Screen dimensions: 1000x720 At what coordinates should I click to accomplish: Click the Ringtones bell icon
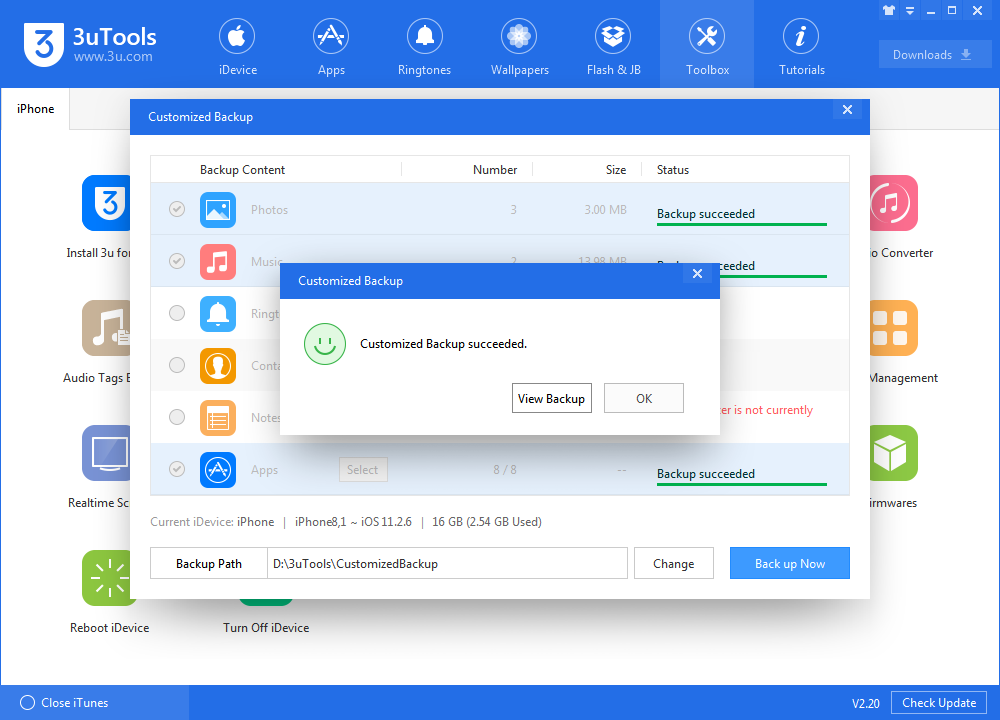click(217, 314)
